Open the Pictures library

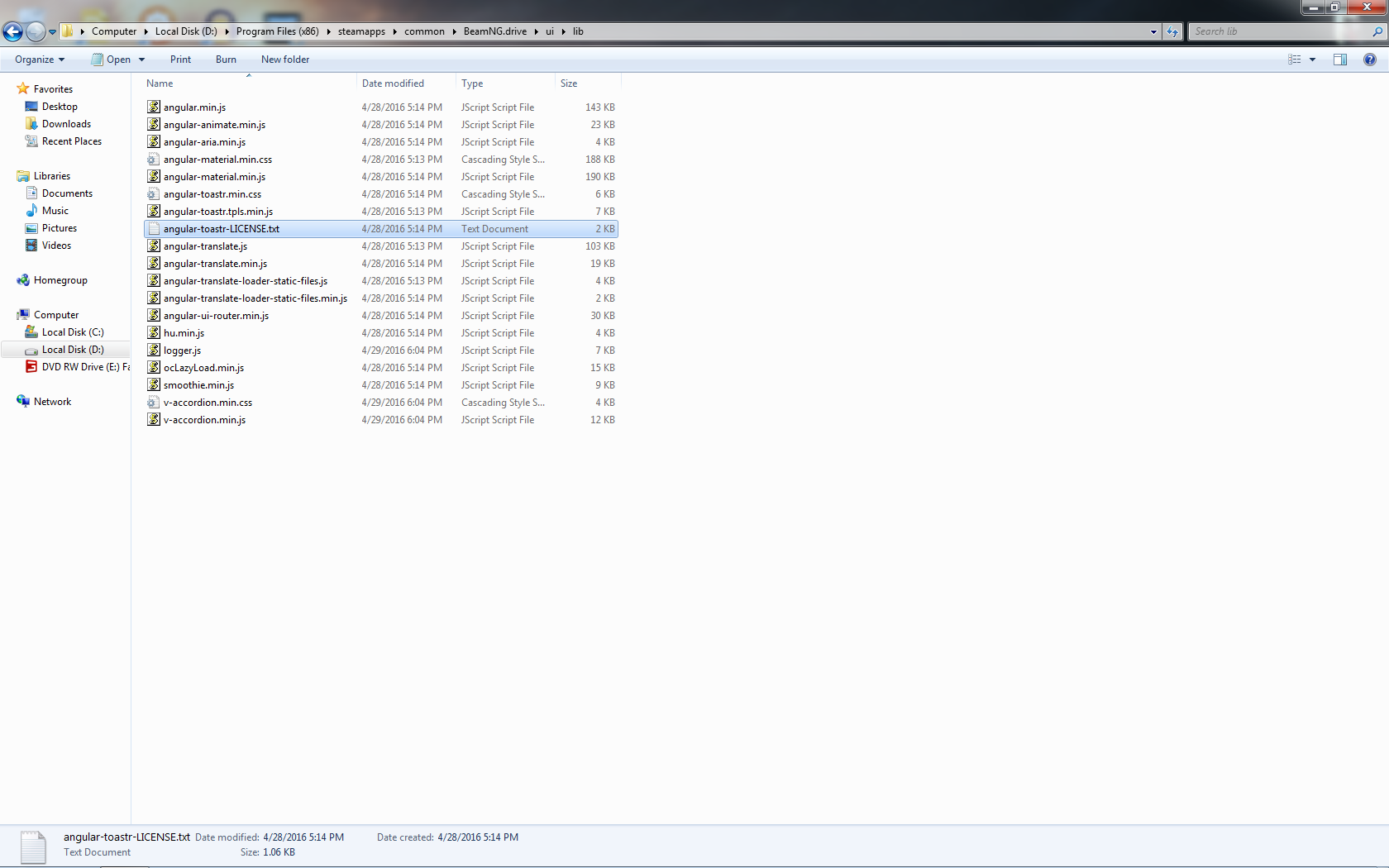tap(60, 228)
